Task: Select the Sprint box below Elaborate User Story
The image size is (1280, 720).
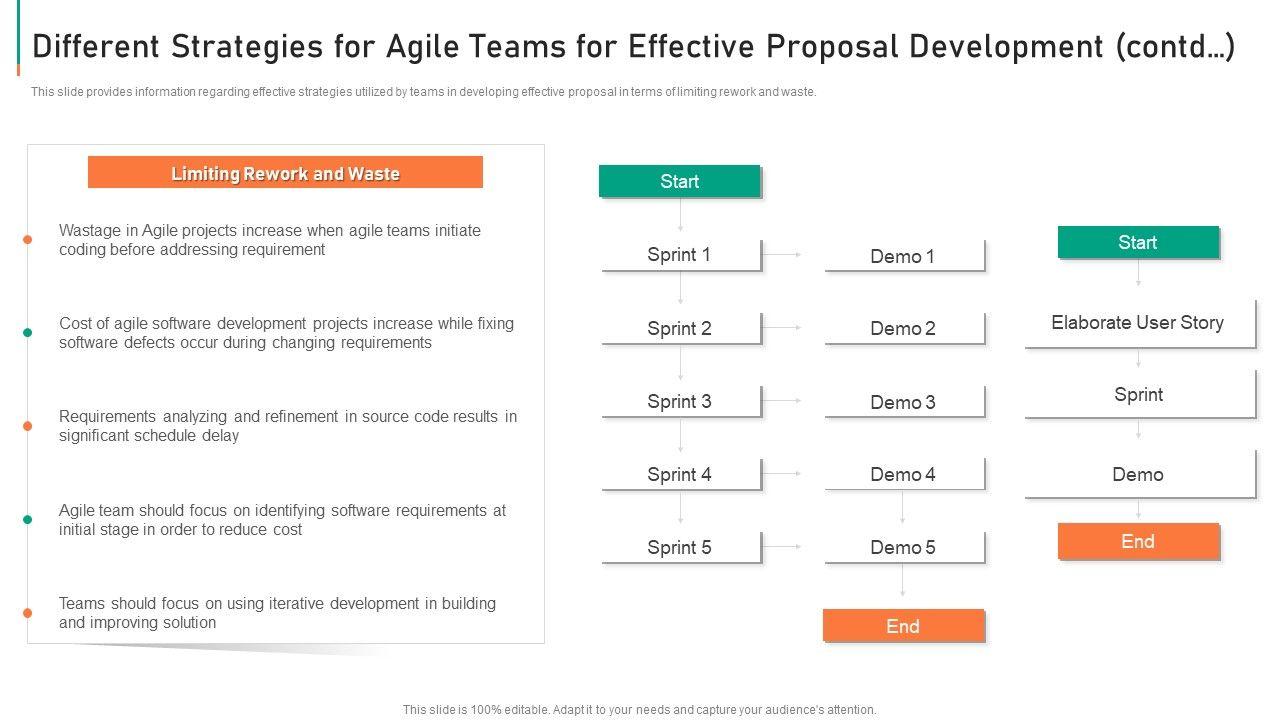Action: [1138, 394]
